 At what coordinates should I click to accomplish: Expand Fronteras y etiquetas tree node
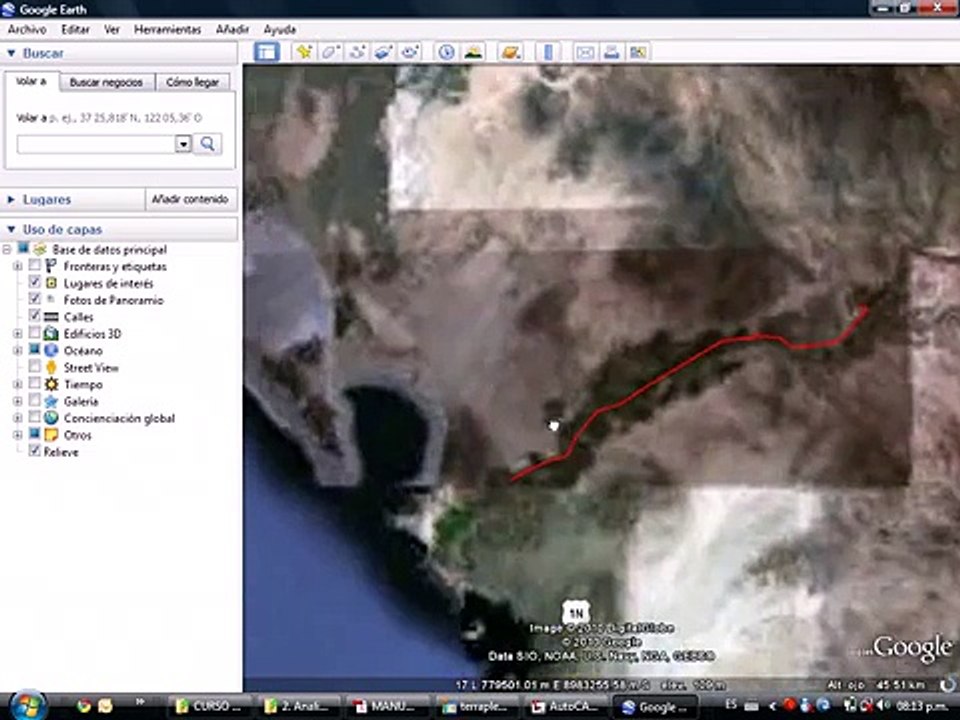coord(18,266)
